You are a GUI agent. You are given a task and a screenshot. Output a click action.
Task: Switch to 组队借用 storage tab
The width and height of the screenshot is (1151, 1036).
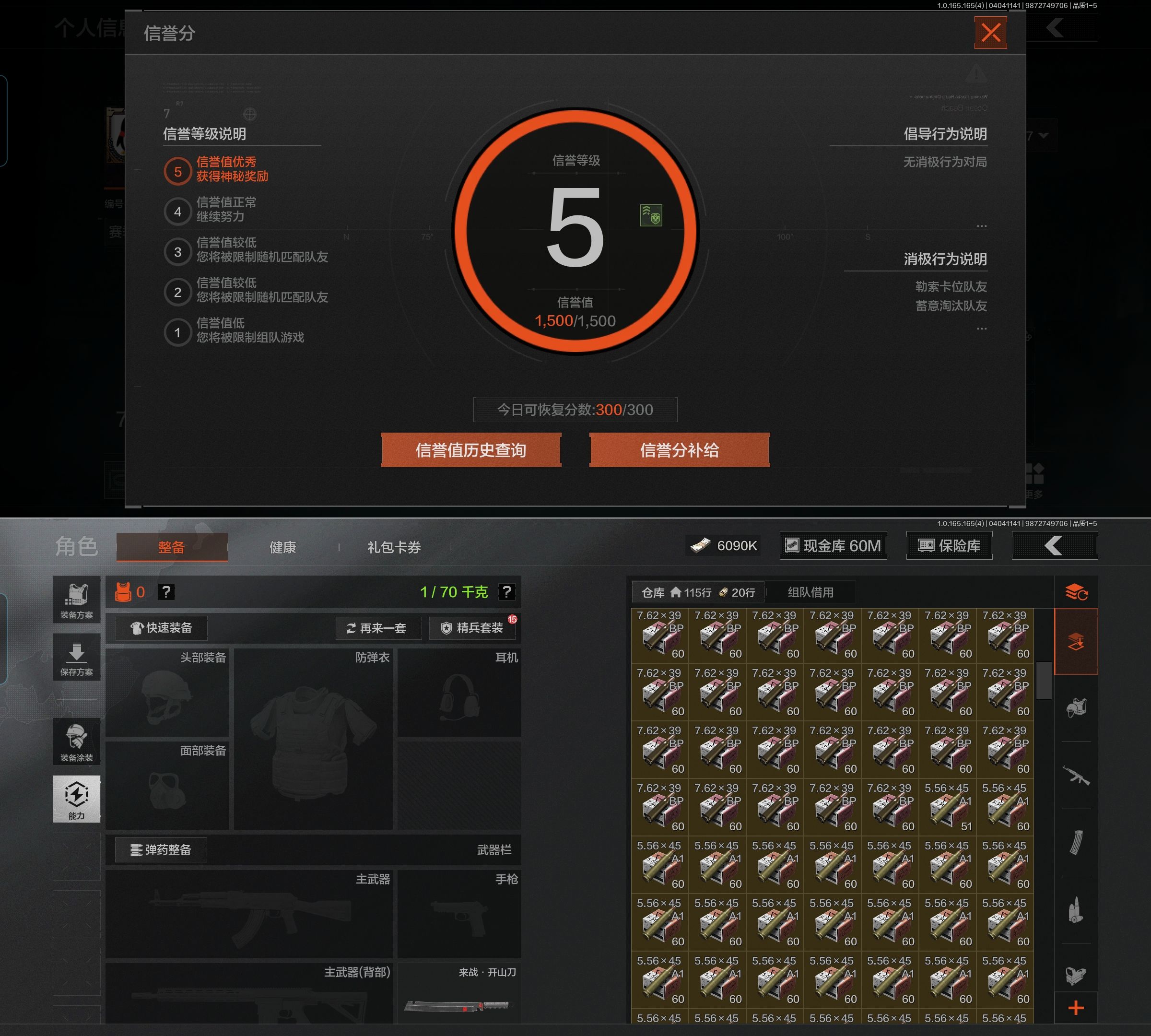coord(810,592)
